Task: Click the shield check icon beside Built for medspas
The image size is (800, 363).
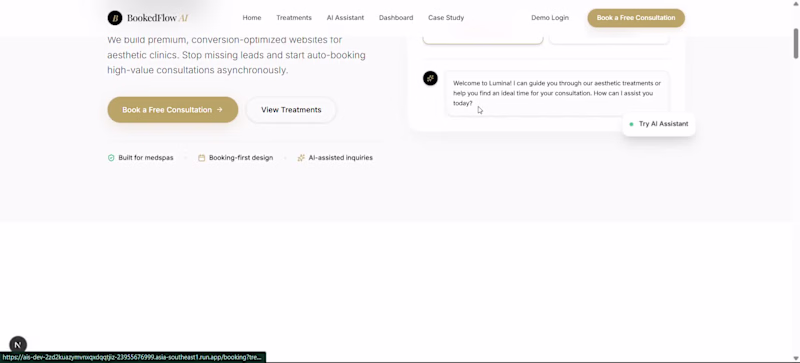Action: coord(111,158)
